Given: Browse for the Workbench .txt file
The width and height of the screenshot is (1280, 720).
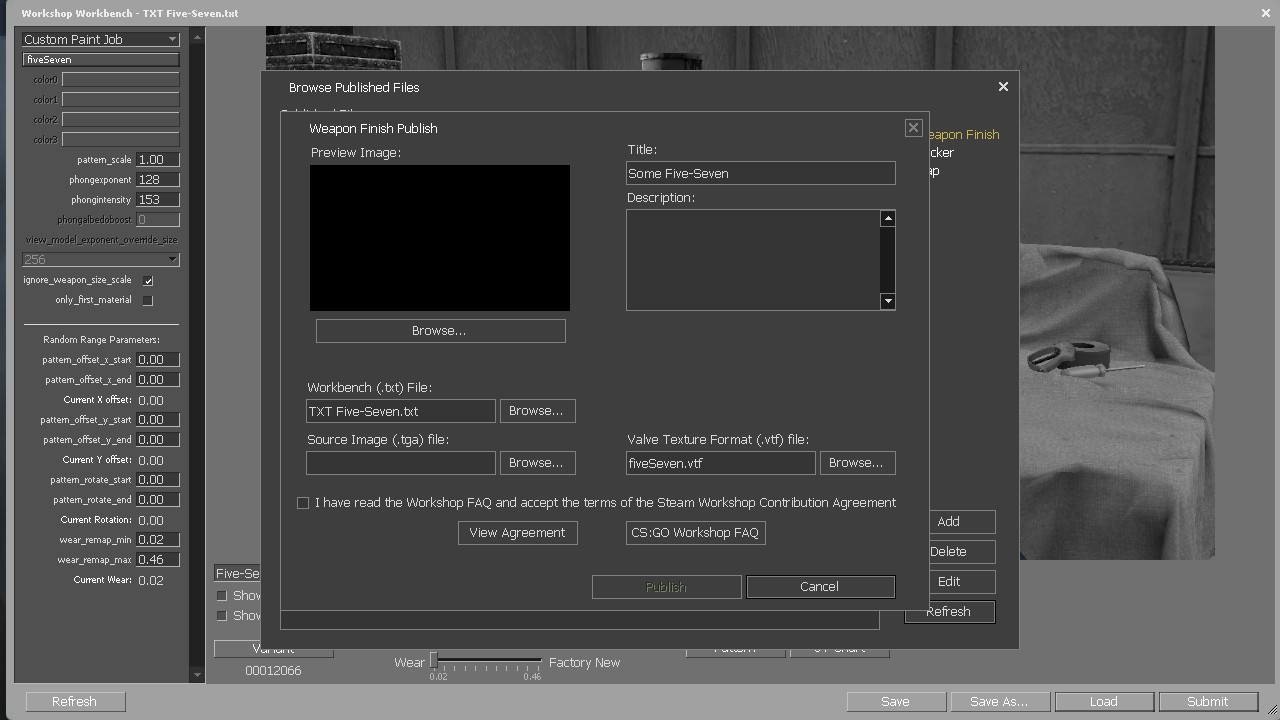Looking at the screenshot, I should pyautogui.click(x=537, y=411).
